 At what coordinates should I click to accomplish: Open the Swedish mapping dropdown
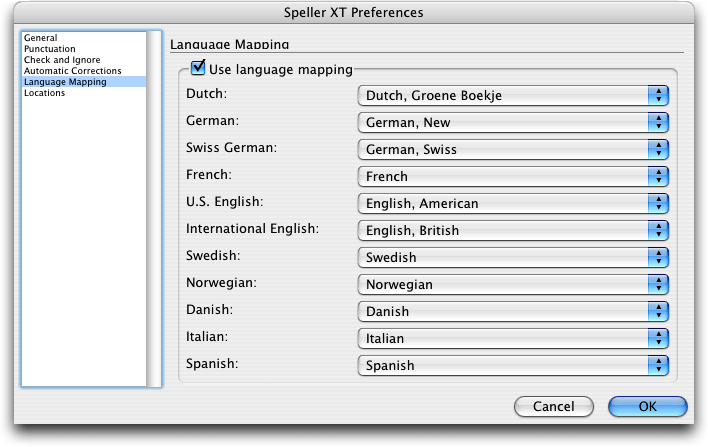pos(513,257)
